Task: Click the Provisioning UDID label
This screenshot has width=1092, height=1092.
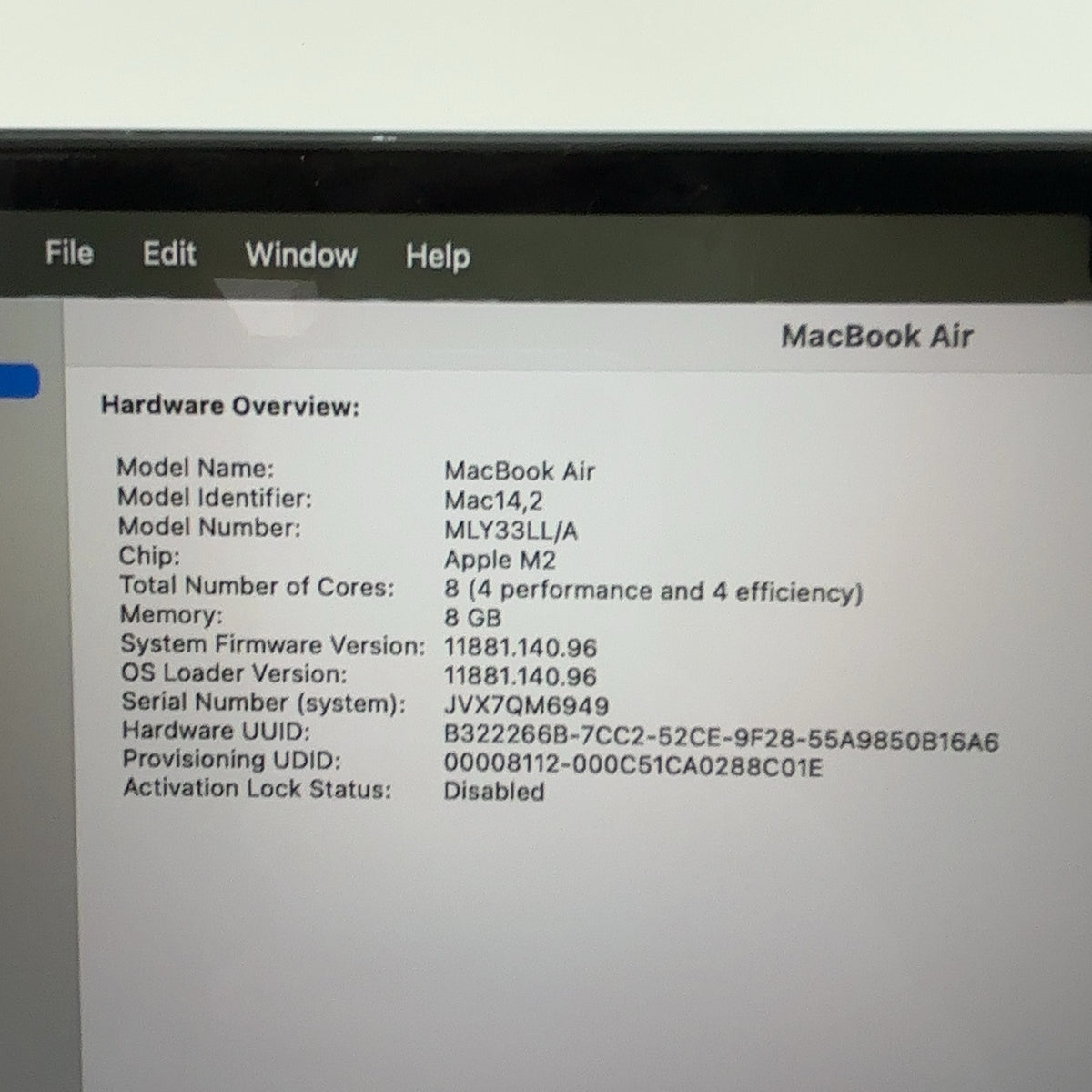Action: pos(231,760)
